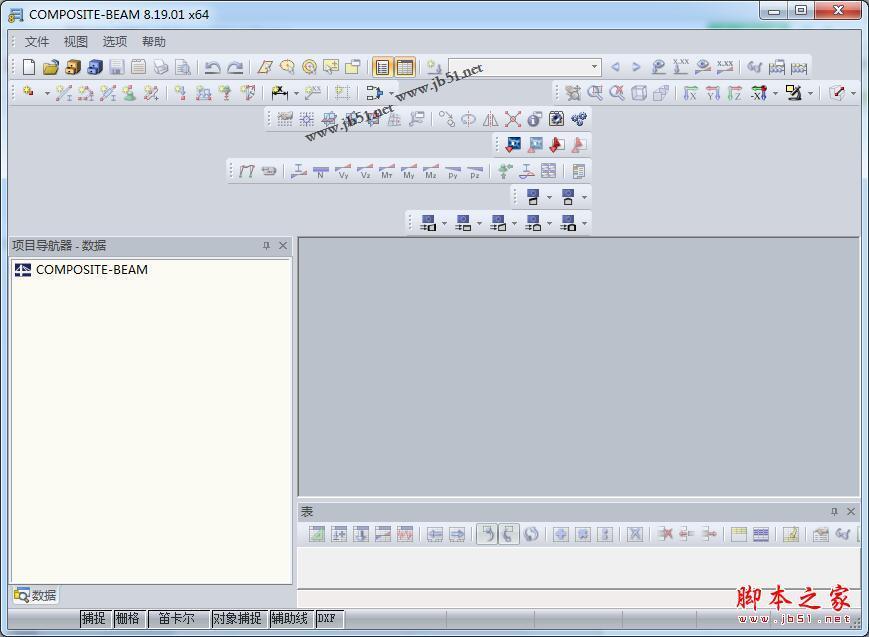The height and width of the screenshot is (637, 869).
Task: Expand dropdown arrow beside the dimension icon
Action: point(296,93)
